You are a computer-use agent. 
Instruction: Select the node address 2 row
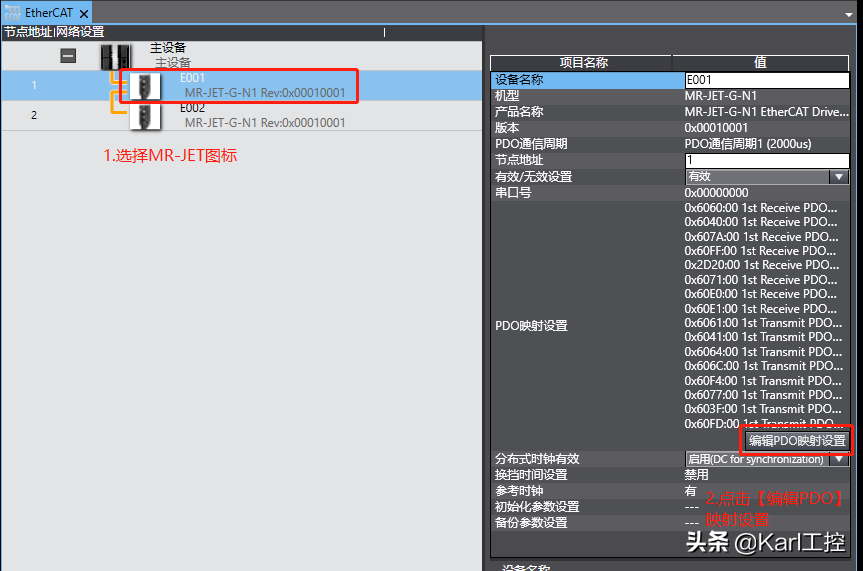(x=34, y=115)
